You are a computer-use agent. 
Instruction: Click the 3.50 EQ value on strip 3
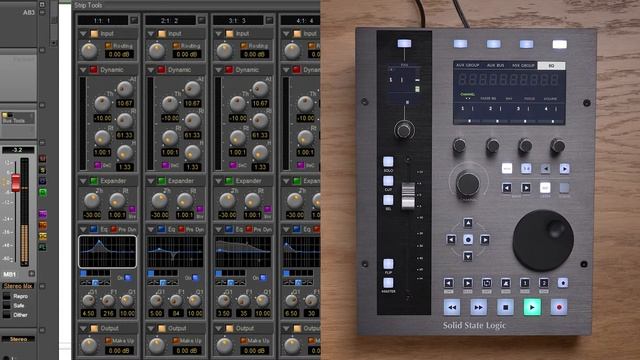[x=224, y=313]
